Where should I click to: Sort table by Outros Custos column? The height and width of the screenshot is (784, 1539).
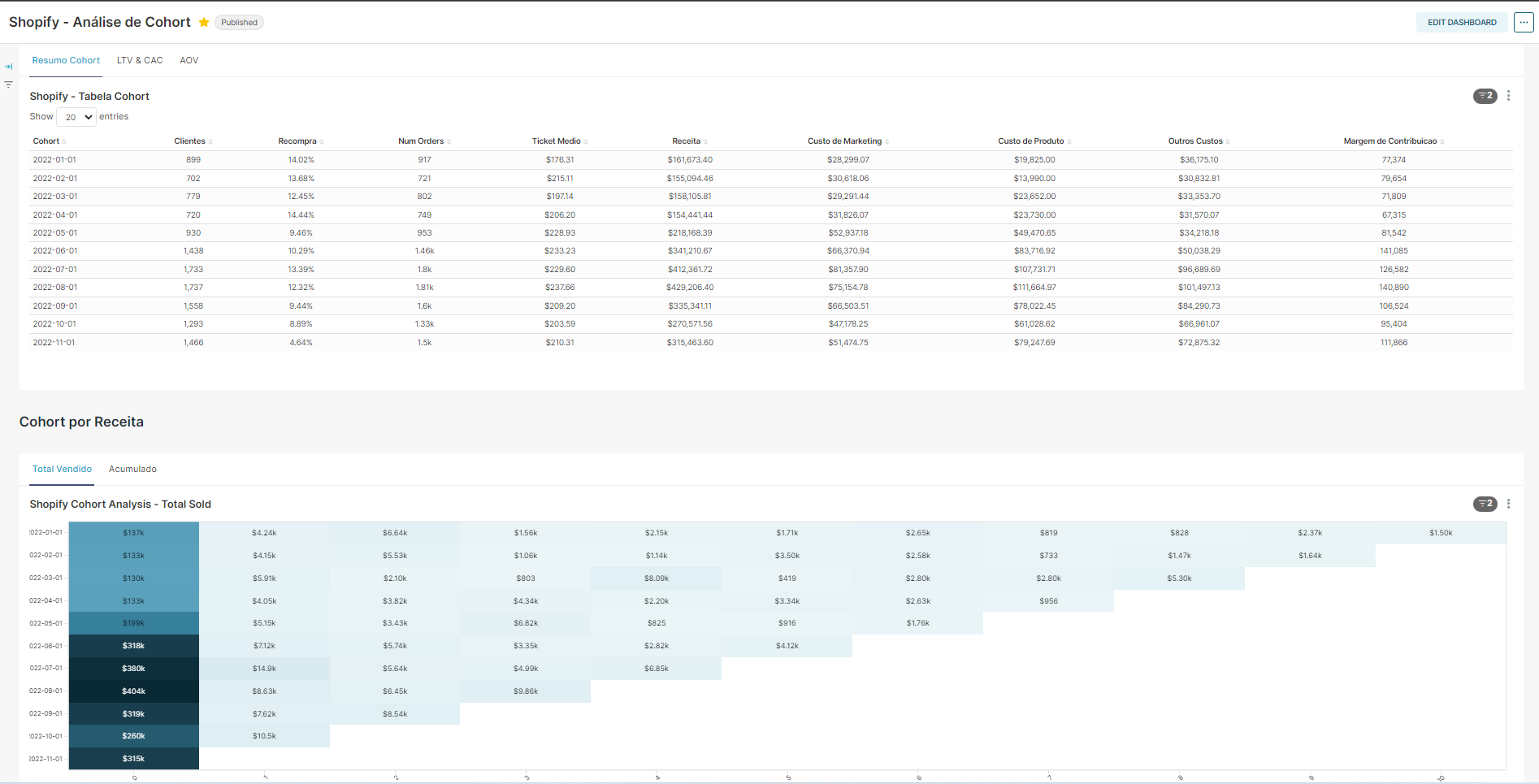[x=1199, y=141]
